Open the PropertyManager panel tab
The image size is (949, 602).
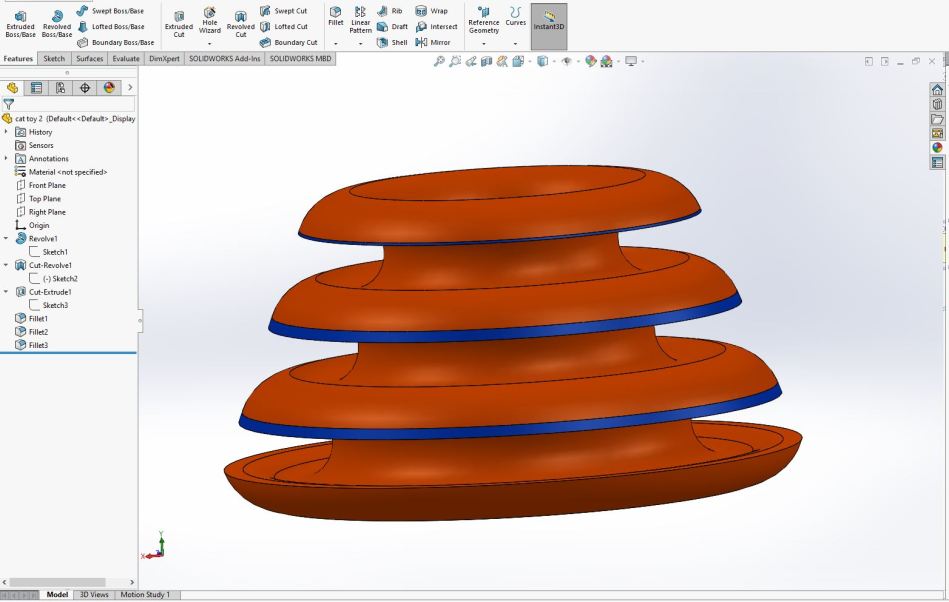point(37,88)
